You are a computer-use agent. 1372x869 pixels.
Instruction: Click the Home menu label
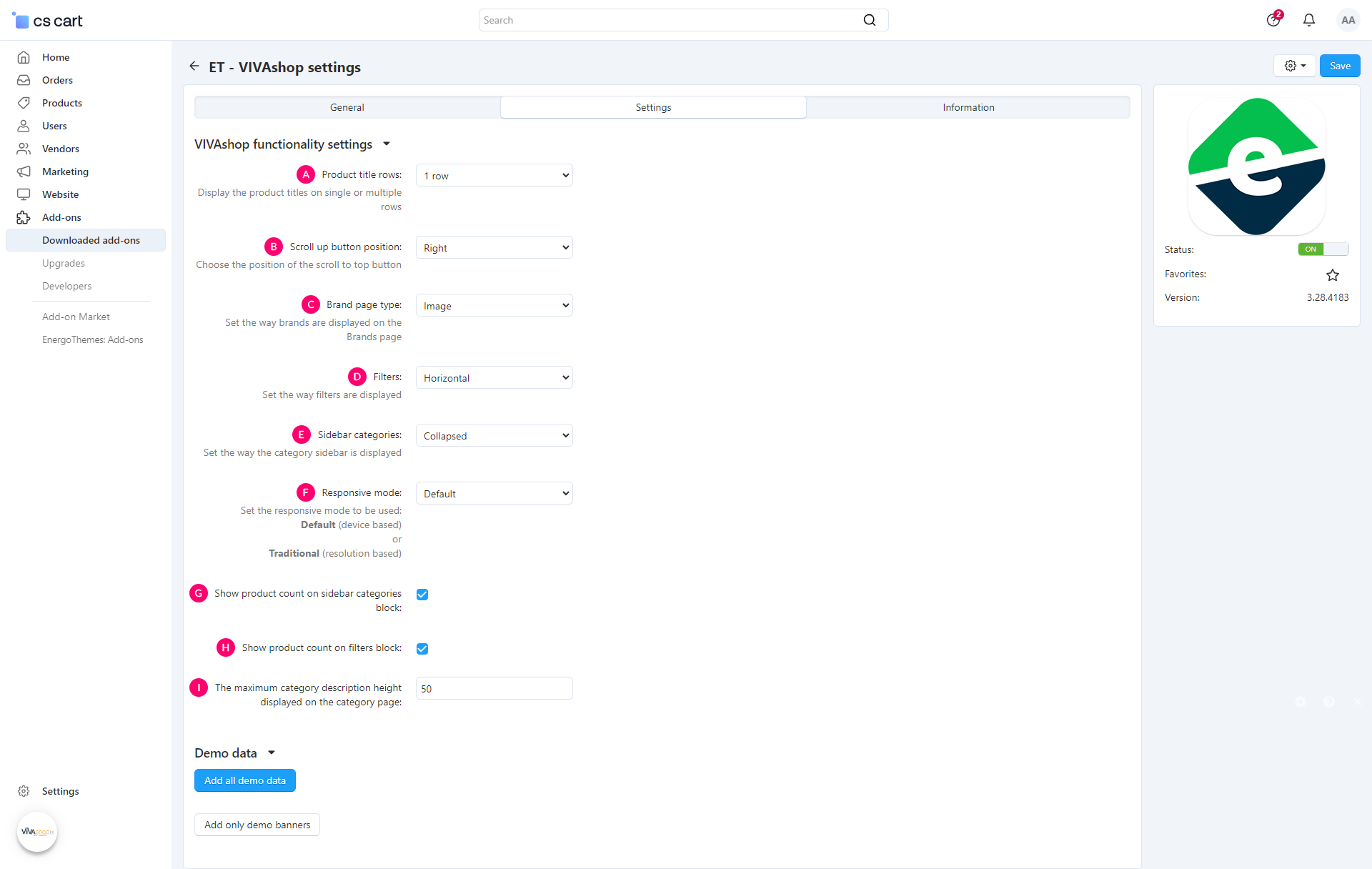tap(56, 57)
